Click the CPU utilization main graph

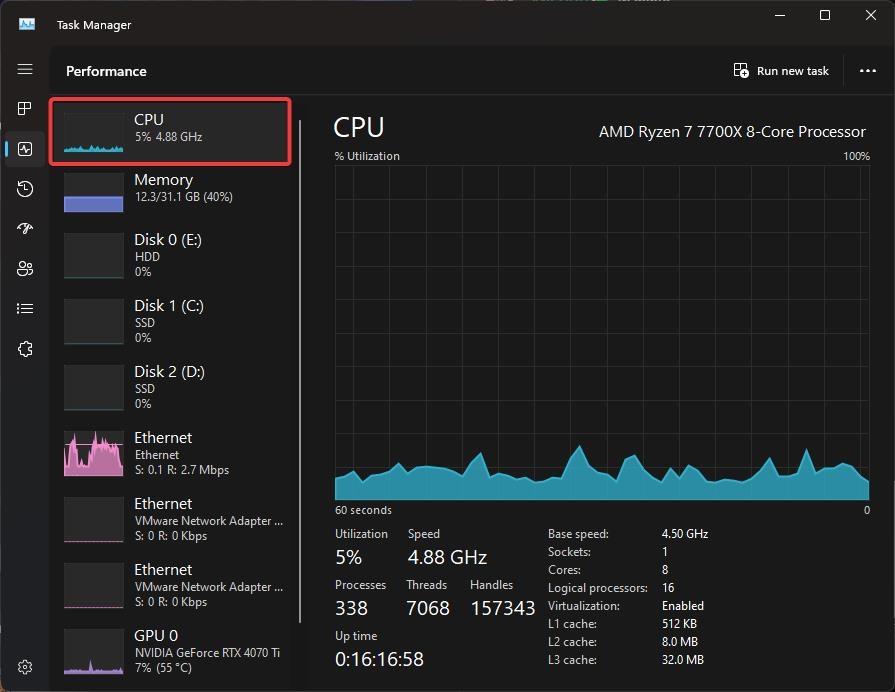pyautogui.click(x=602, y=333)
